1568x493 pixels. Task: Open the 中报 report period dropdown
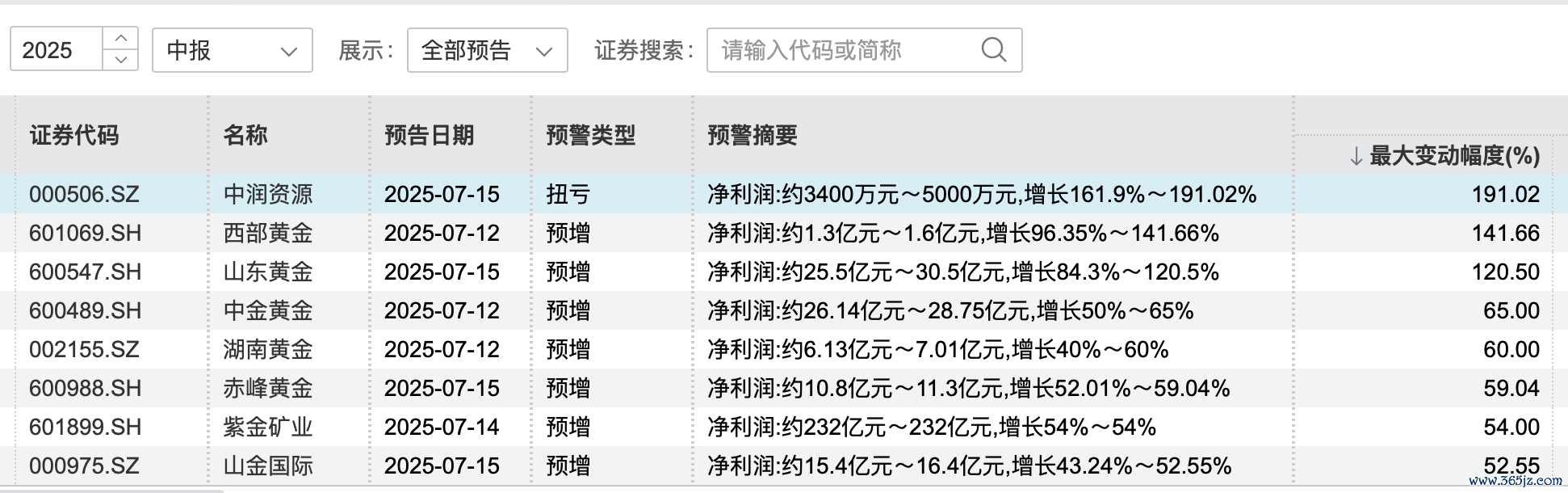pyautogui.click(x=233, y=50)
